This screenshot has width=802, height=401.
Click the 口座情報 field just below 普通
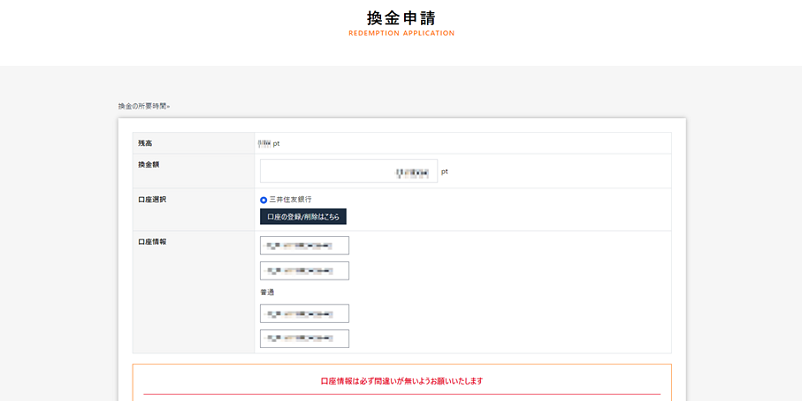[x=304, y=314]
